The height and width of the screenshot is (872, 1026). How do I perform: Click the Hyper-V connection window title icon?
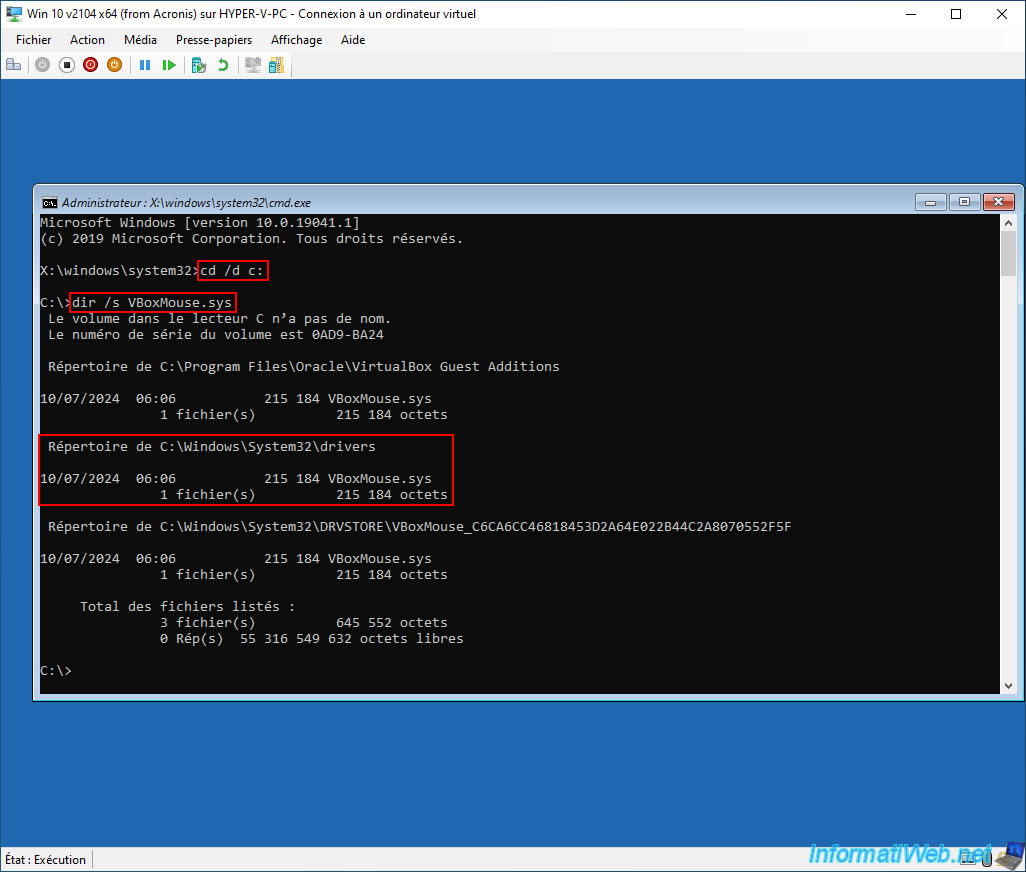click(x=13, y=14)
